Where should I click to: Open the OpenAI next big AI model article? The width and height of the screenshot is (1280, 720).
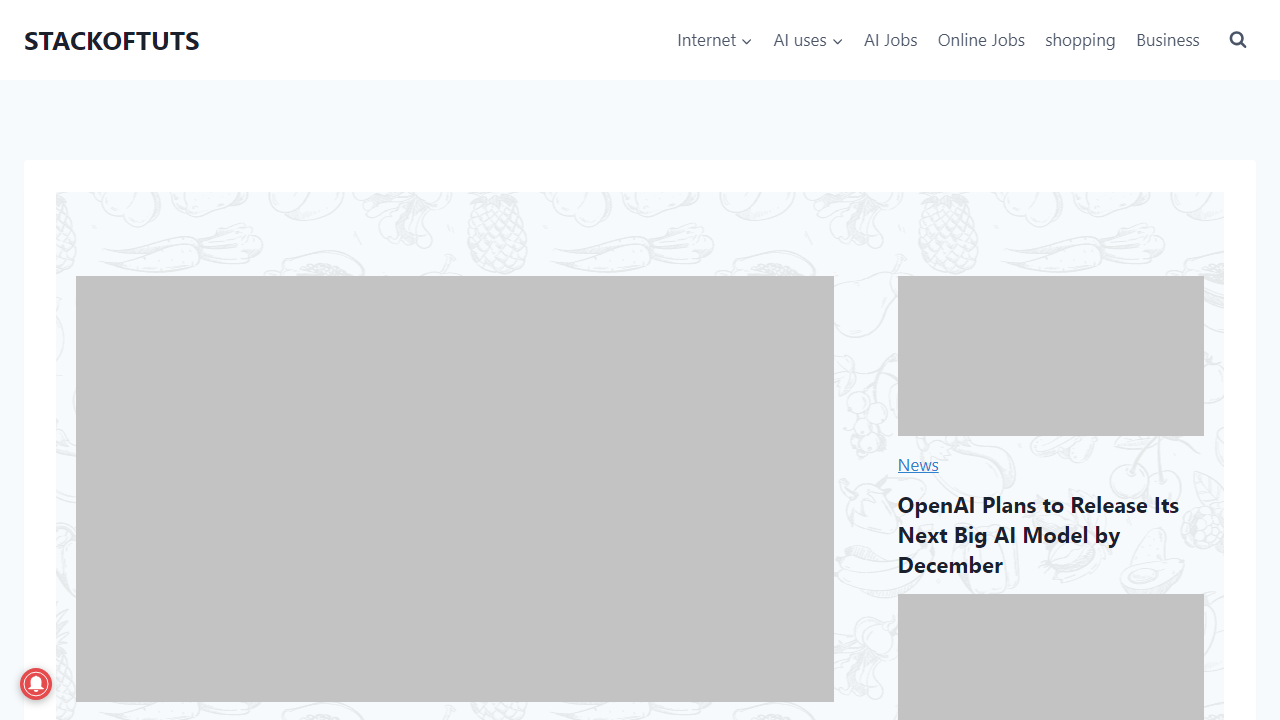tap(1038, 535)
